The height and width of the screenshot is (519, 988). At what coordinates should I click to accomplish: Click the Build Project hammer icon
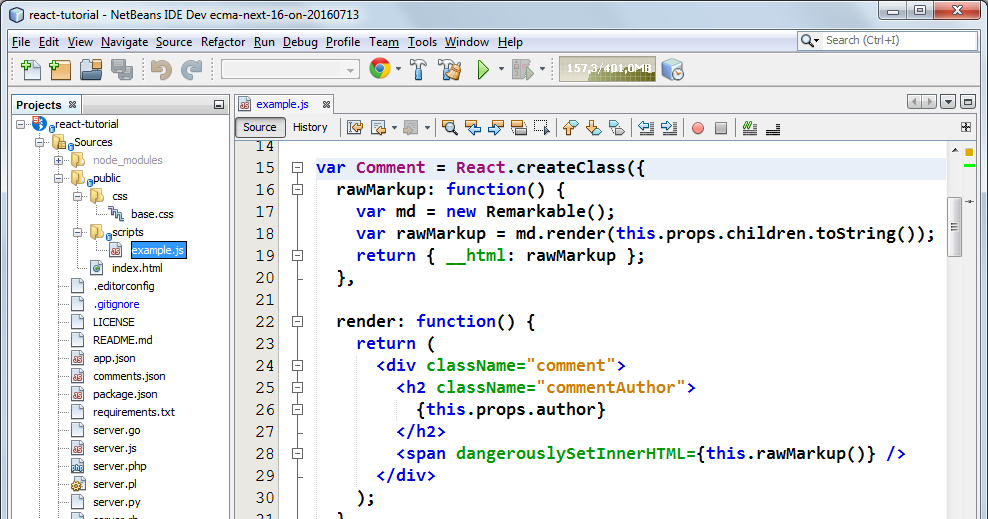click(418, 69)
